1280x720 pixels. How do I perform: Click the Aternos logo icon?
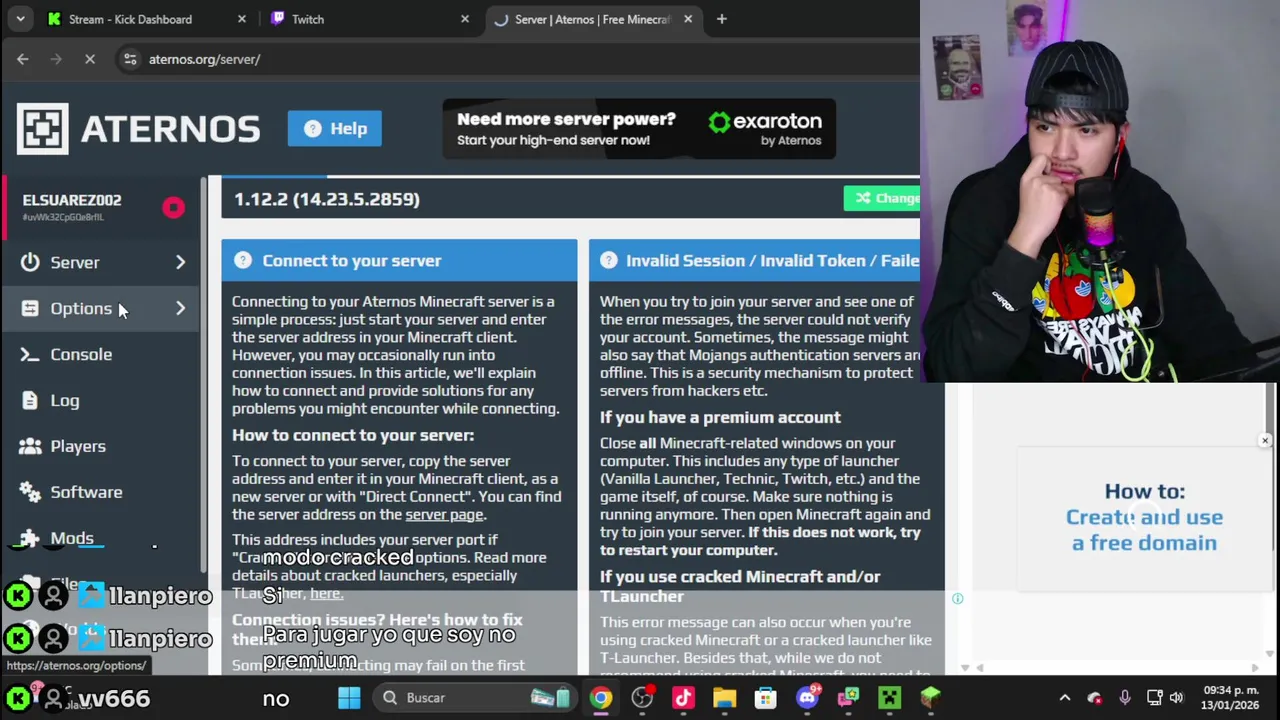click(42, 128)
